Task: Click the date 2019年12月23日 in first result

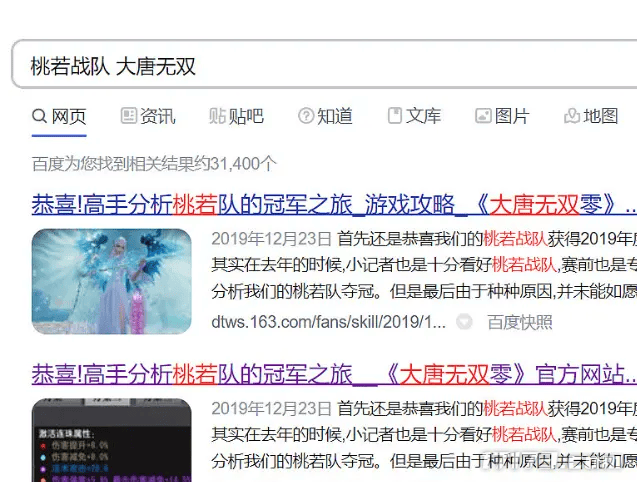Action: [x=271, y=239]
